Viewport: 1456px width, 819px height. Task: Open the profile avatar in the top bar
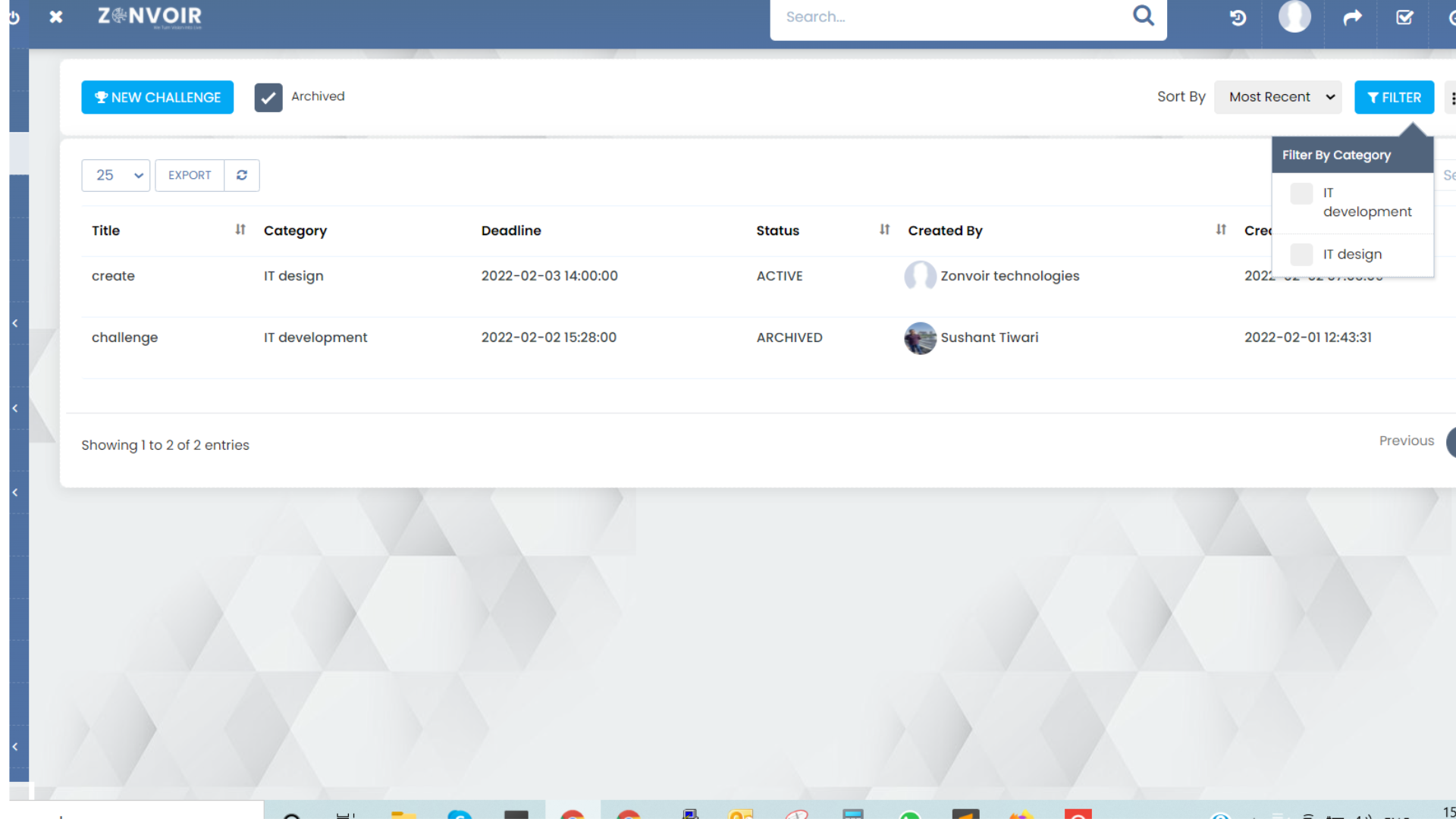tap(1294, 17)
